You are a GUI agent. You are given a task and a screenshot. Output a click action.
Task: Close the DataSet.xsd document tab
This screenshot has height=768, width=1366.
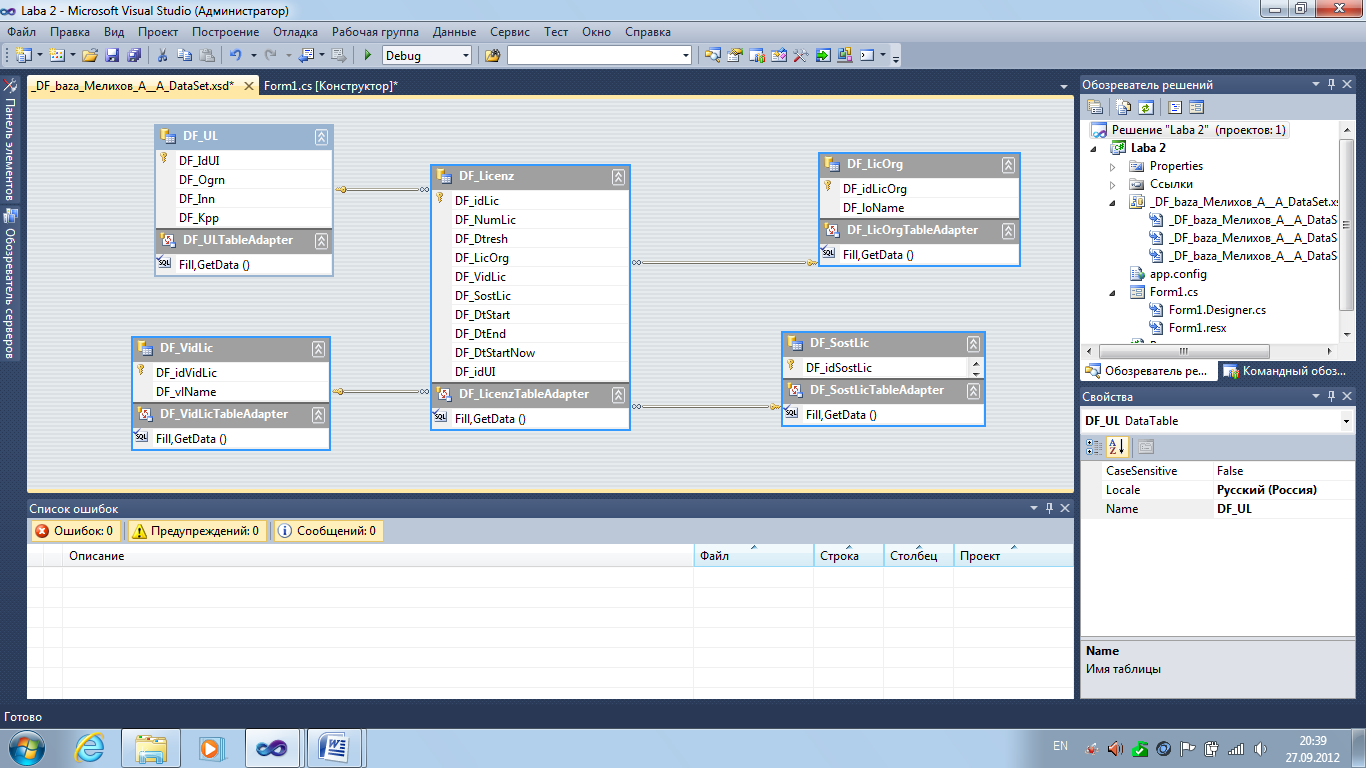pos(249,86)
